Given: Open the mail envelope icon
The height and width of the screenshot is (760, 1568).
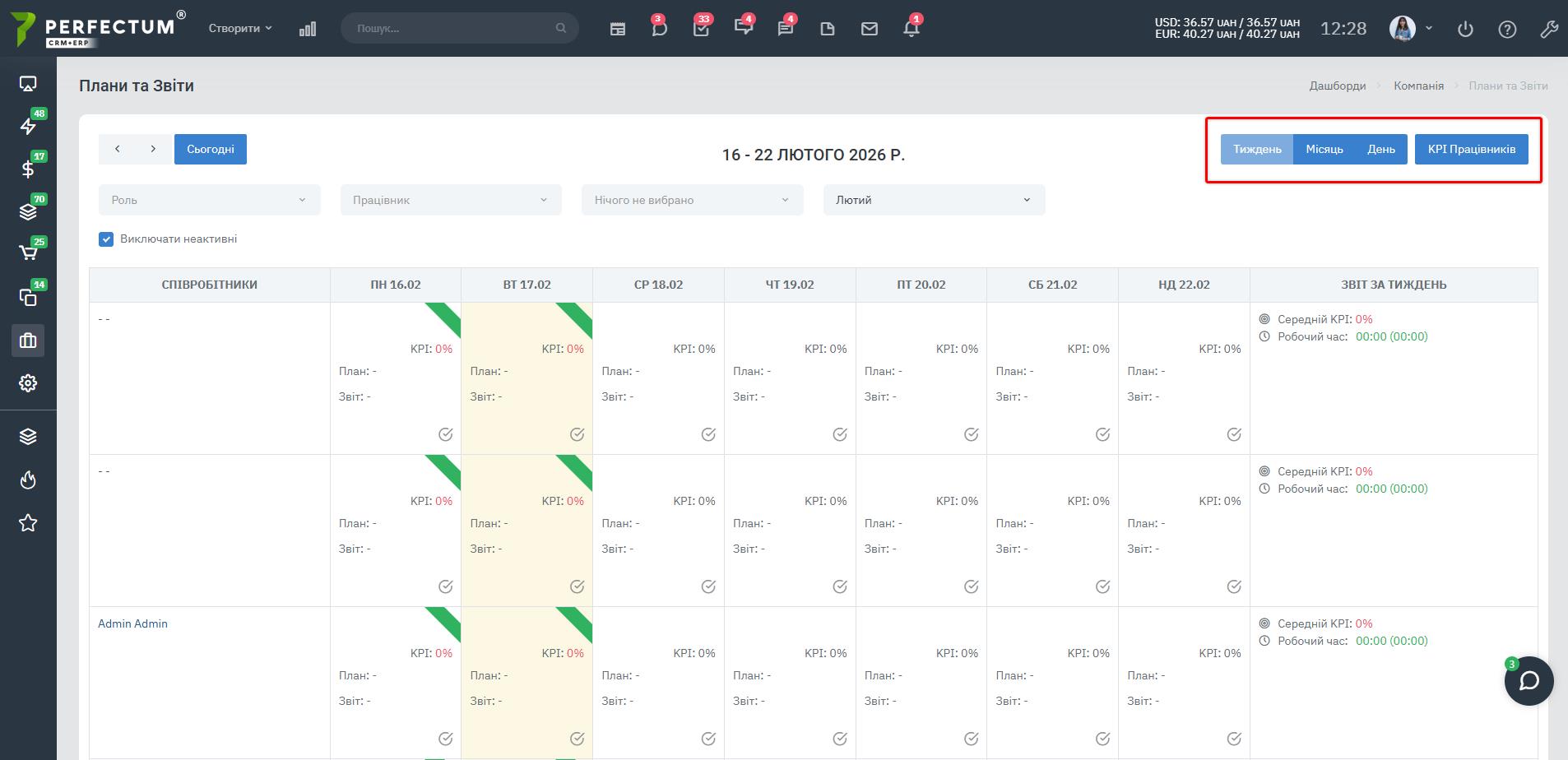Looking at the screenshot, I should (x=869, y=29).
